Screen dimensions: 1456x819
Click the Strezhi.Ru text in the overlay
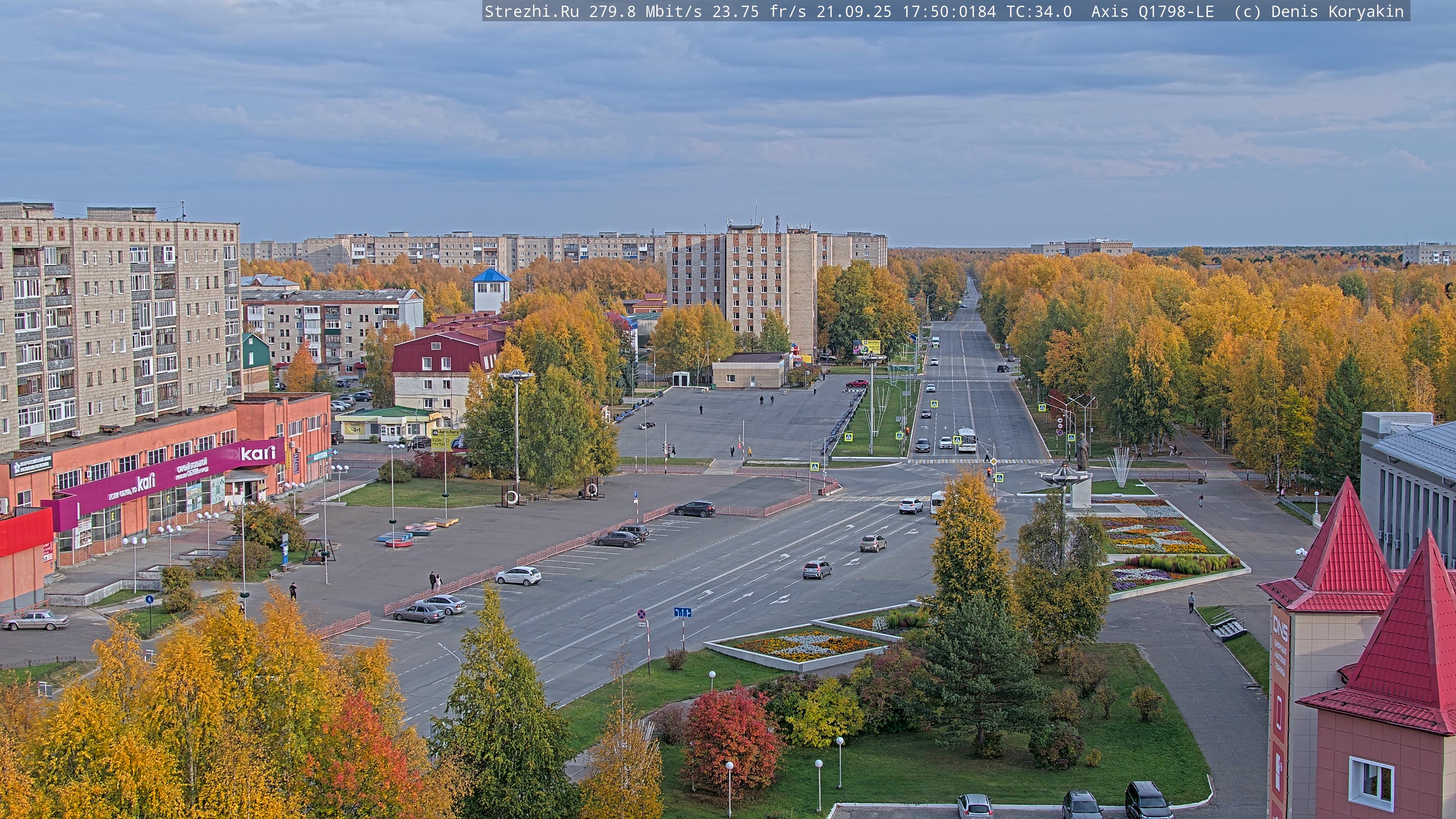[531, 11]
